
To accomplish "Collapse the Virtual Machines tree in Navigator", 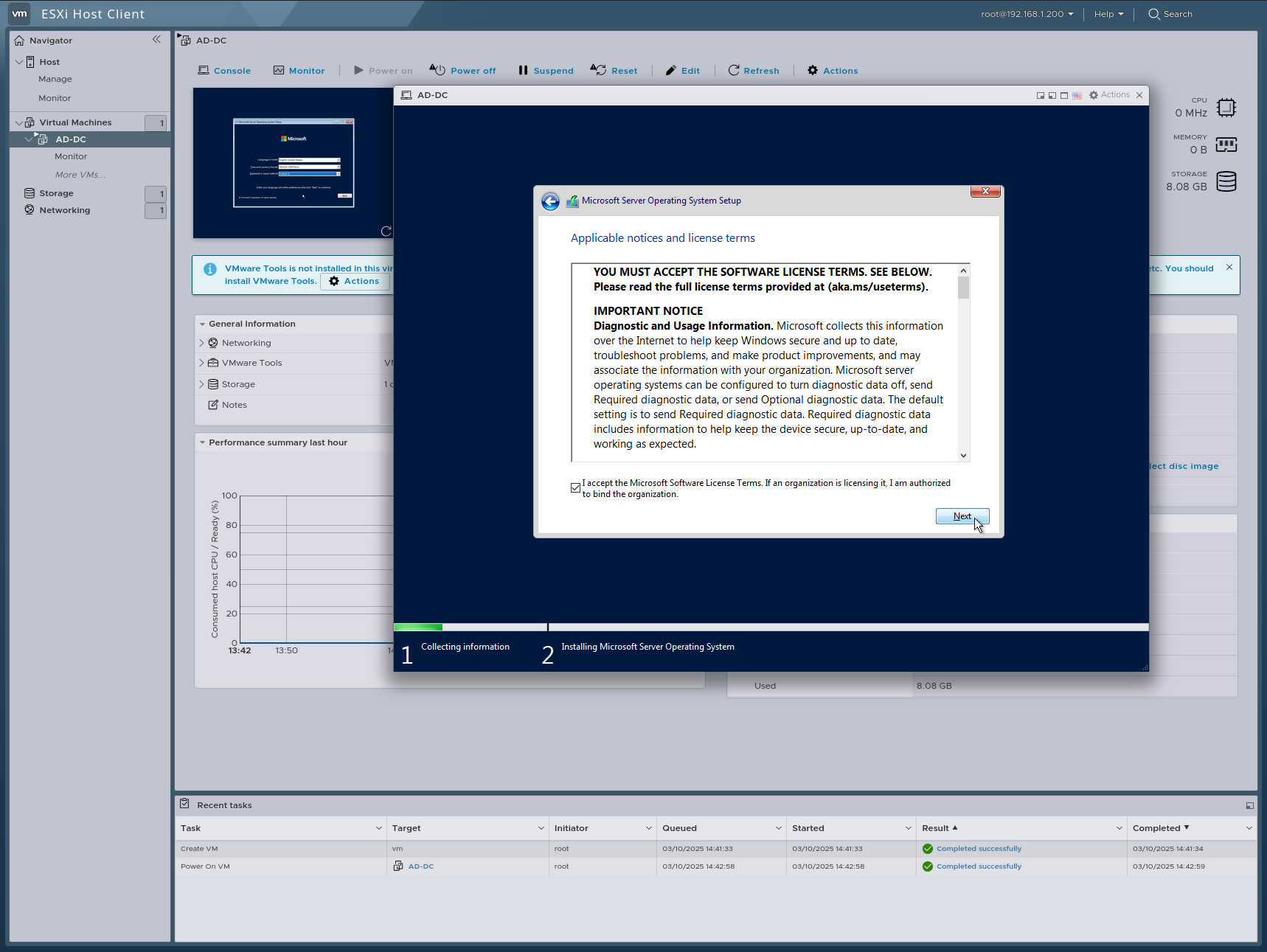I will pyautogui.click(x=18, y=122).
